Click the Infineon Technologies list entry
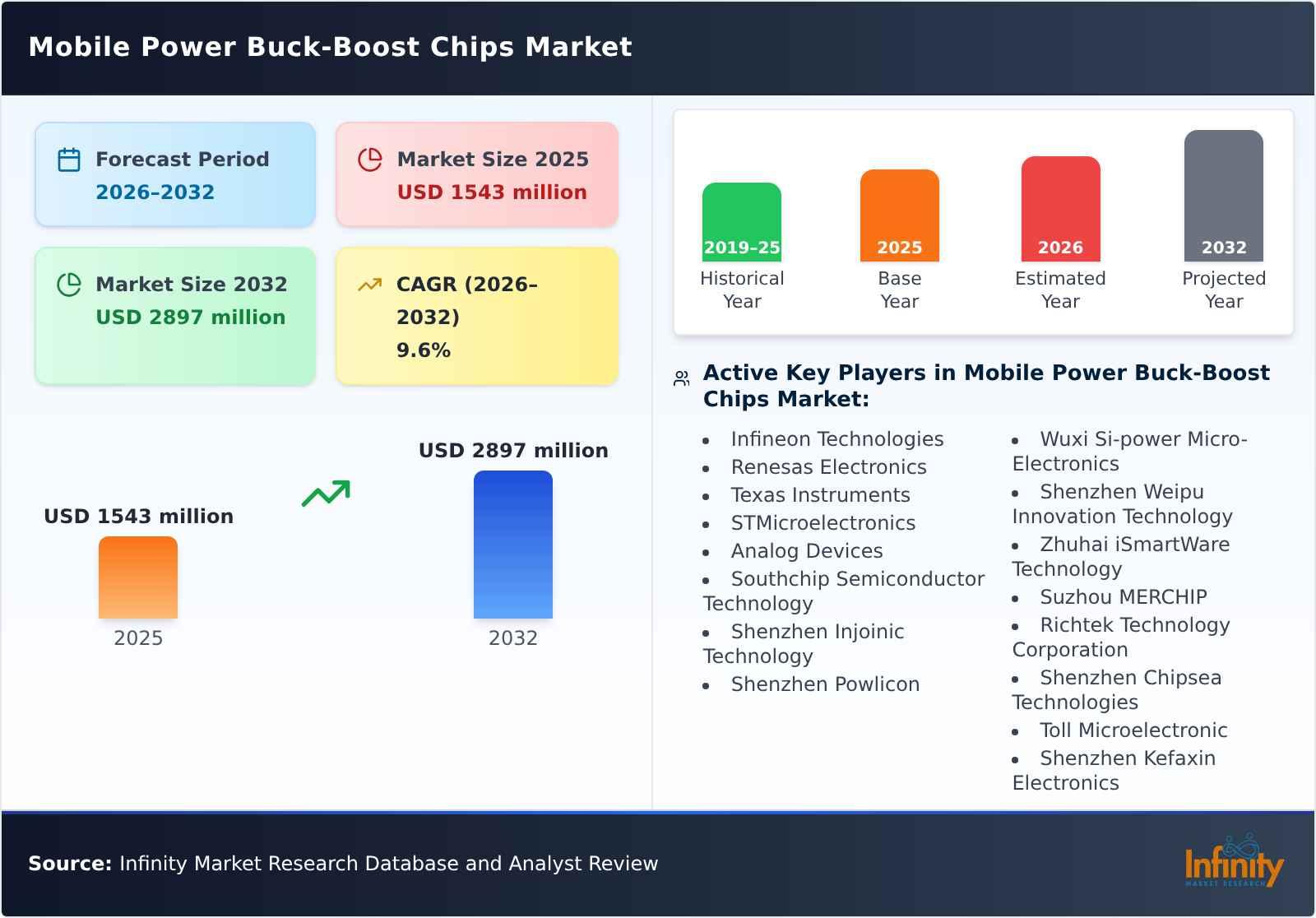The image size is (1316, 918). click(836, 439)
